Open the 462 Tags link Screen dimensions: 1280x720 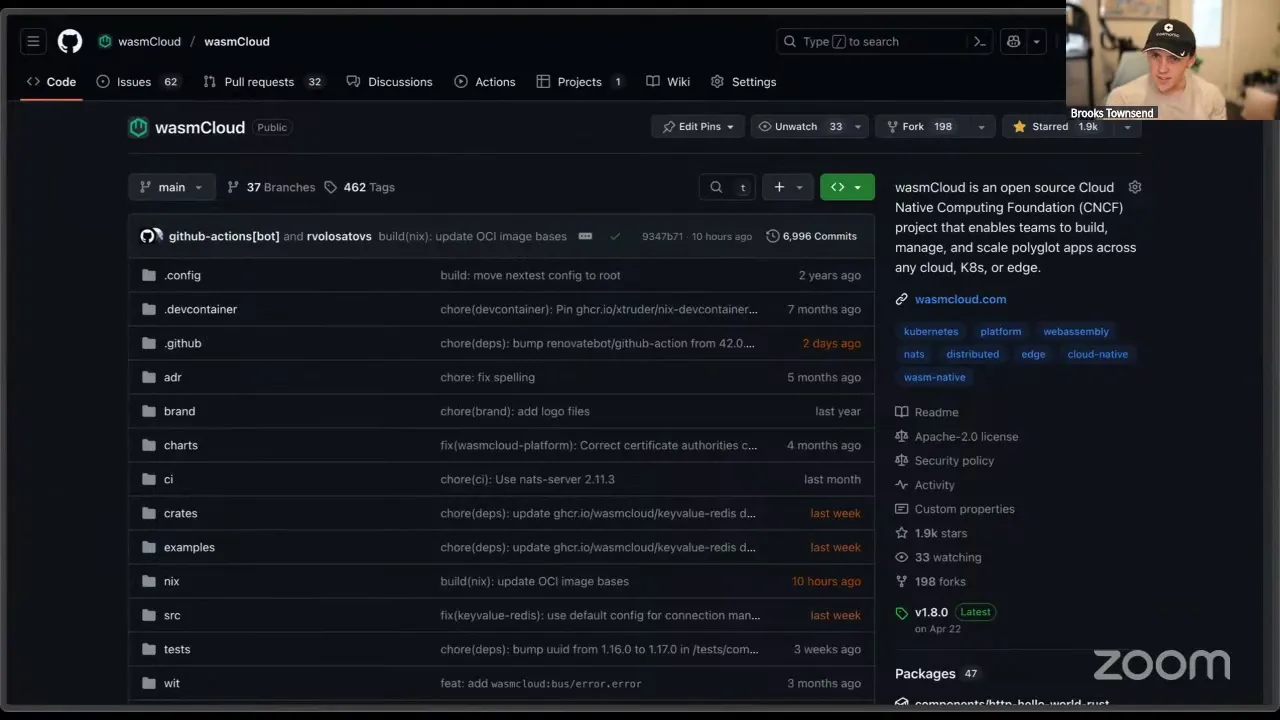click(359, 187)
